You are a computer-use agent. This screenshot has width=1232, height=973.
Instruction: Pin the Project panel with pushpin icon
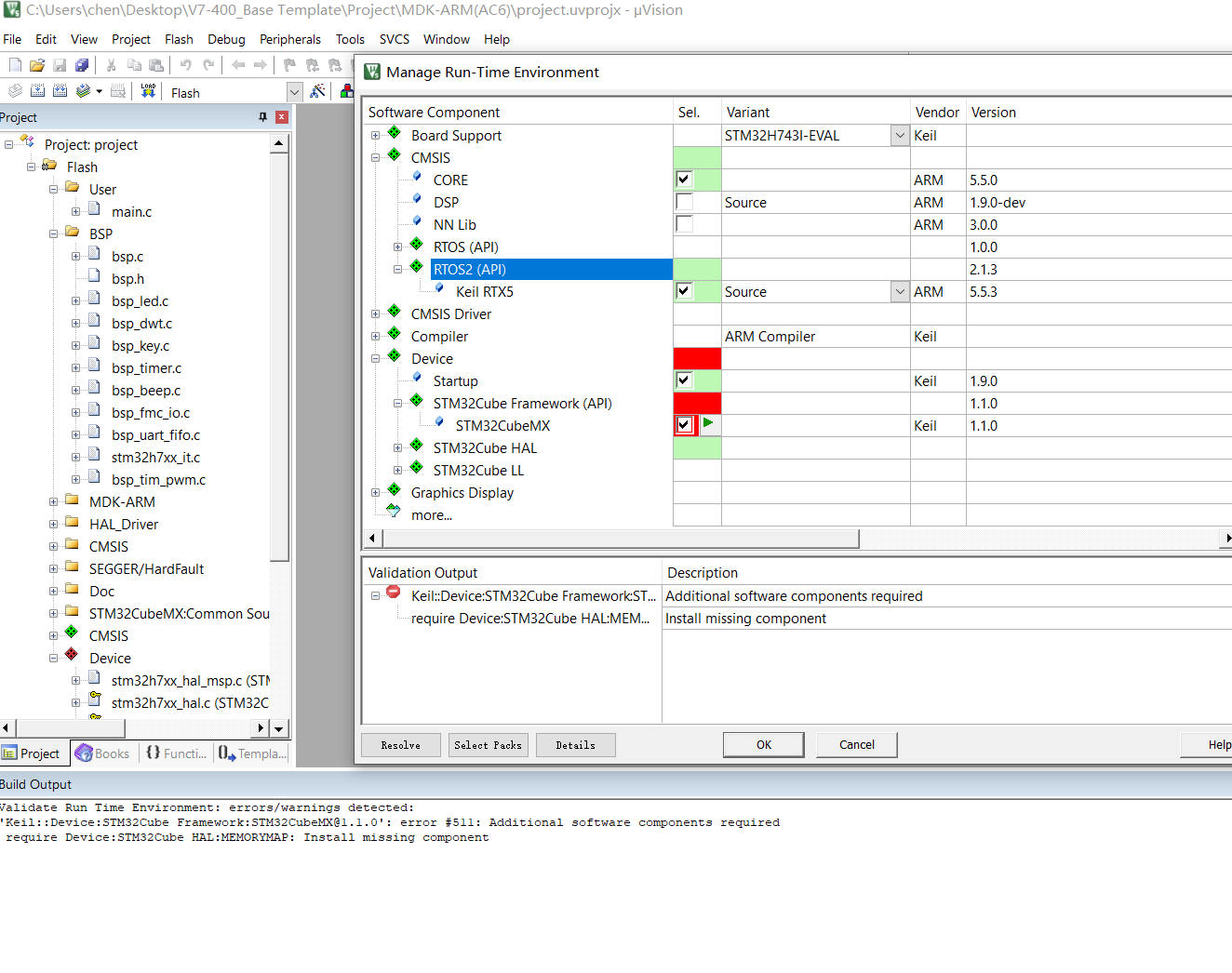pos(262,117)
